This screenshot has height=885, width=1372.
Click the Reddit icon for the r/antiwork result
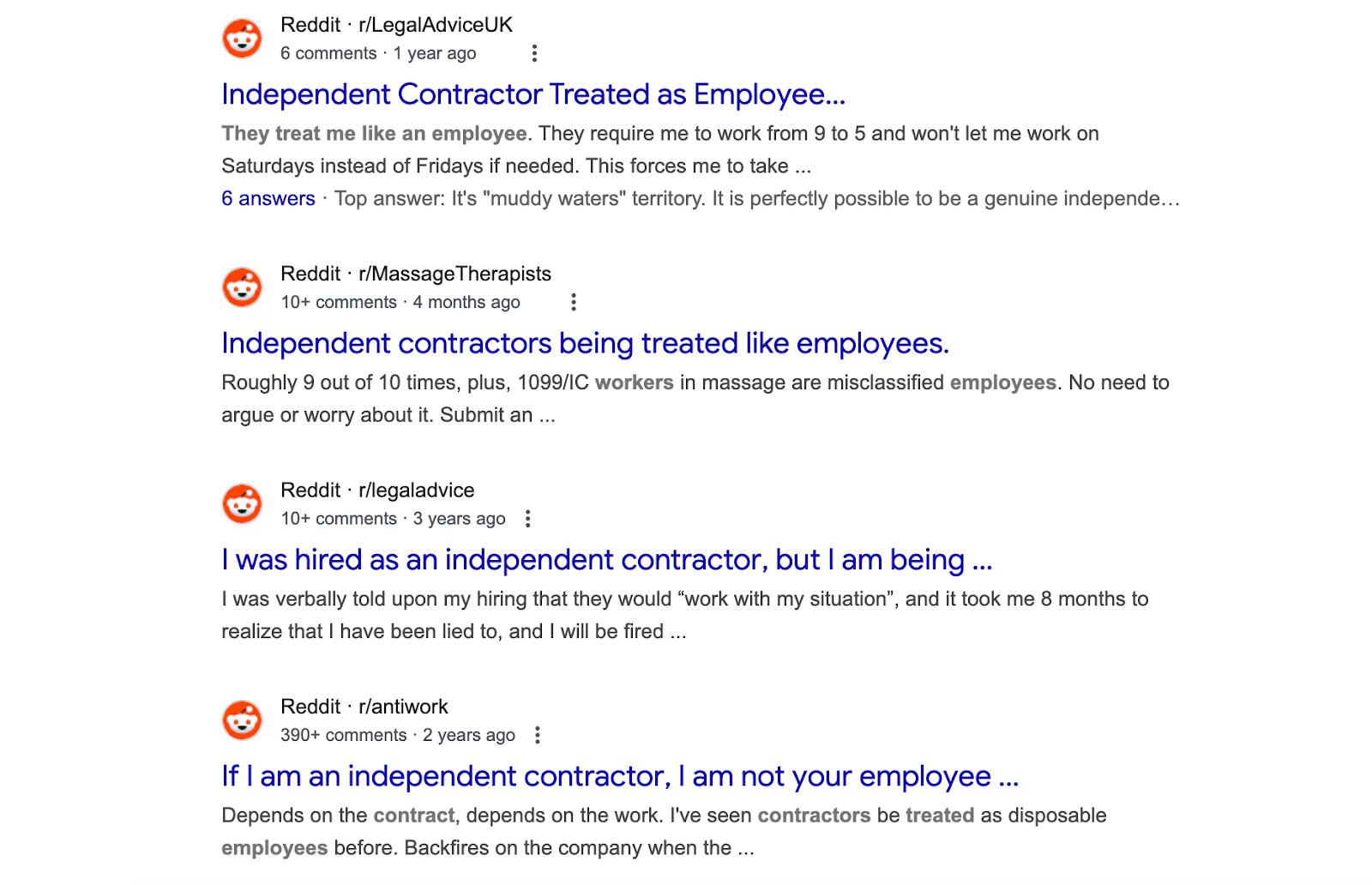pos(243,720)
